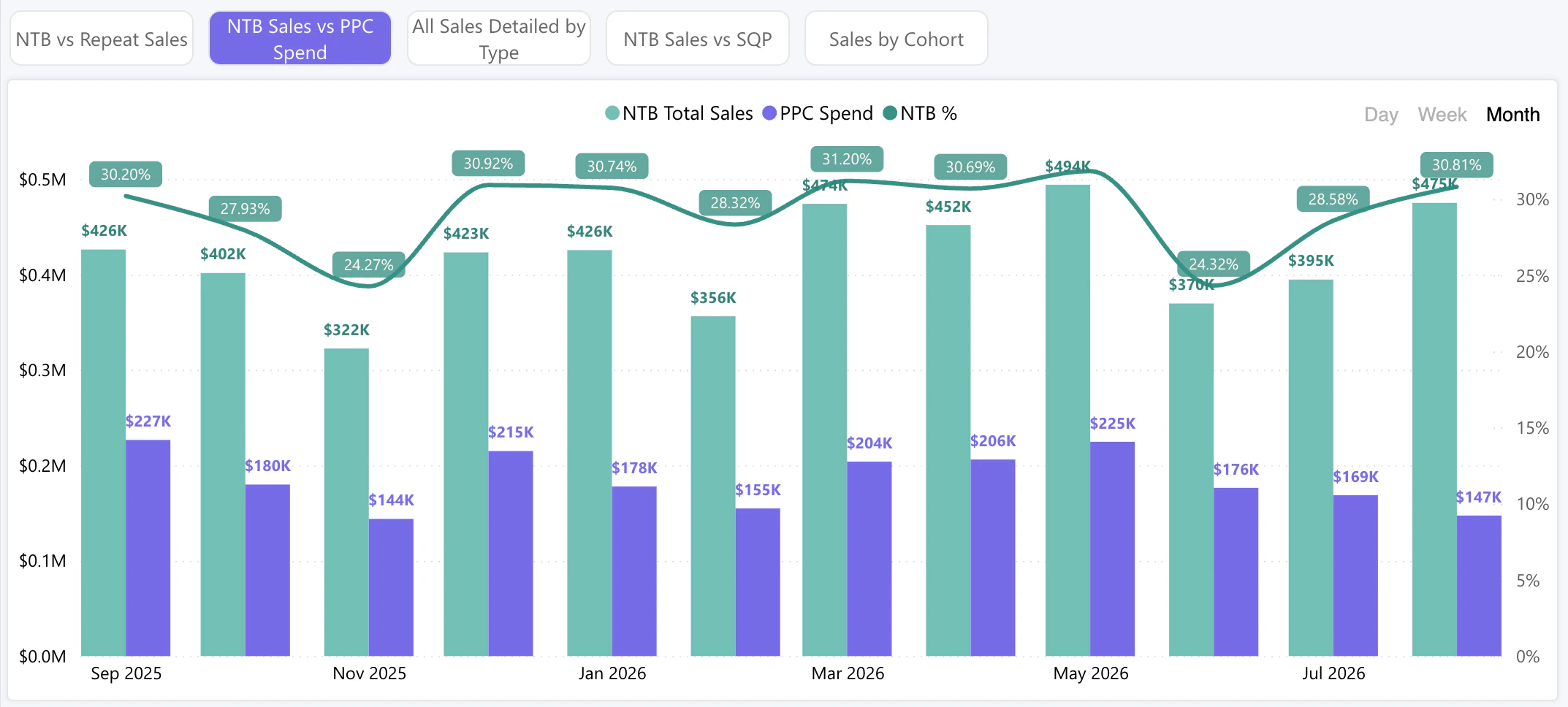Click the $423K NTB sales bar
The image size is (1568, 707).
(x=466, y=454)
